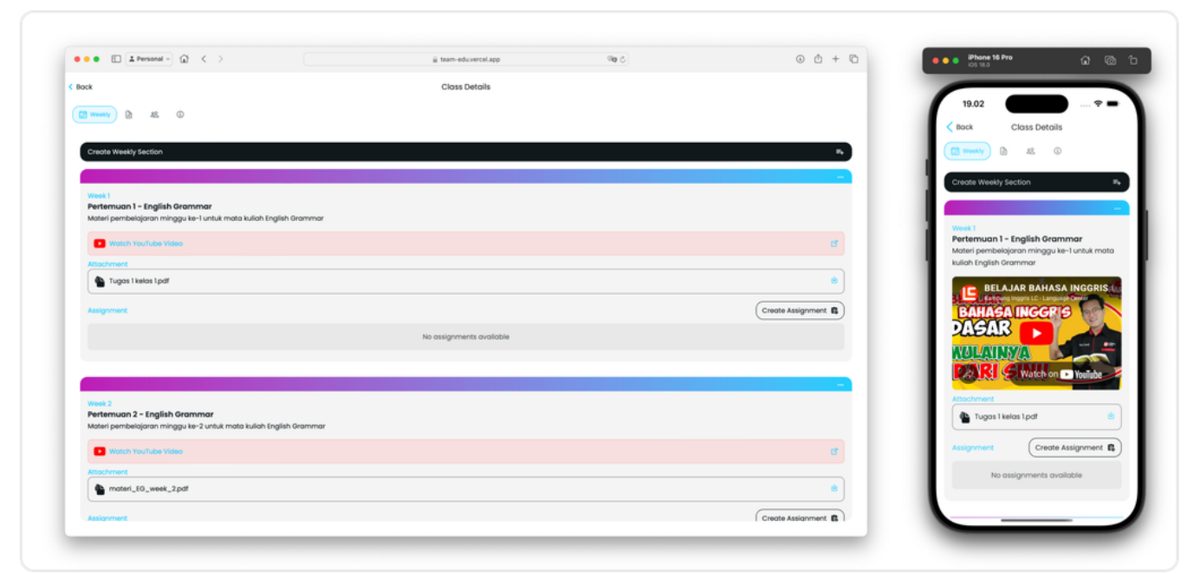The width and height of the screenshot is (1200, 573).
Task: Open Week 1 options menu on iPhone
Action: point(1117,209)
